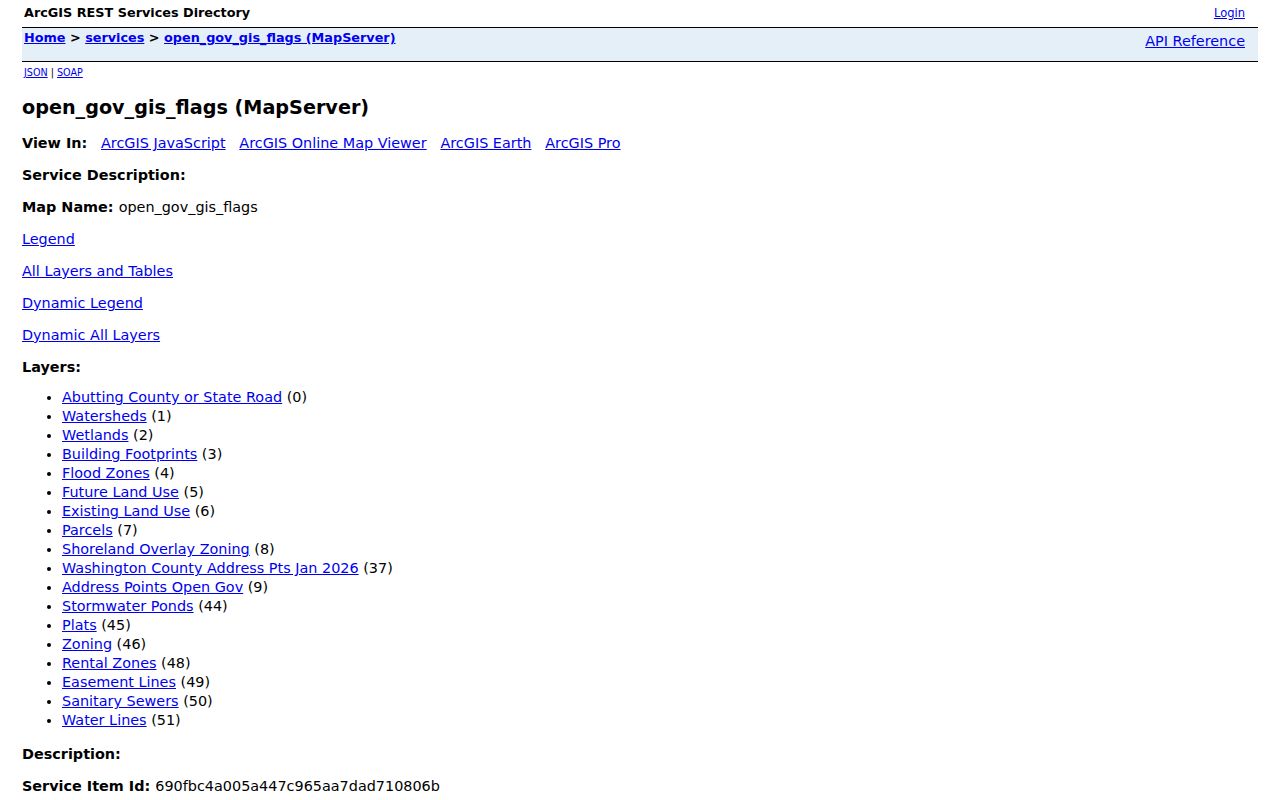Click the open_gov_gis_flags (MapServer) page heading
Image resolution: width=1280 pixels, height=800 pixels.
[196, 107]
